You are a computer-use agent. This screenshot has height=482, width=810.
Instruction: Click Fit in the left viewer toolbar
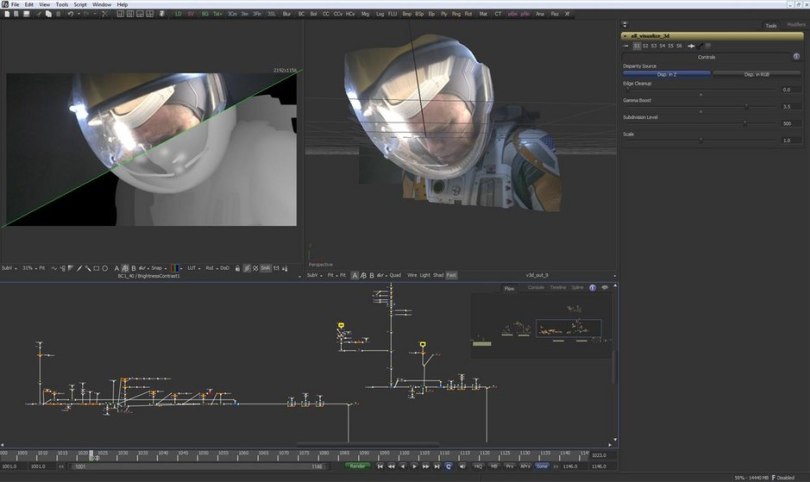[42, 268]
